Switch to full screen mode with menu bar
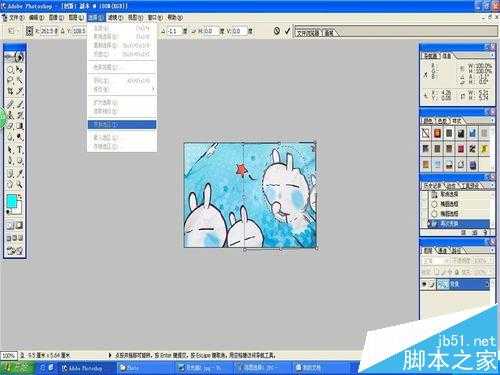 15,238
